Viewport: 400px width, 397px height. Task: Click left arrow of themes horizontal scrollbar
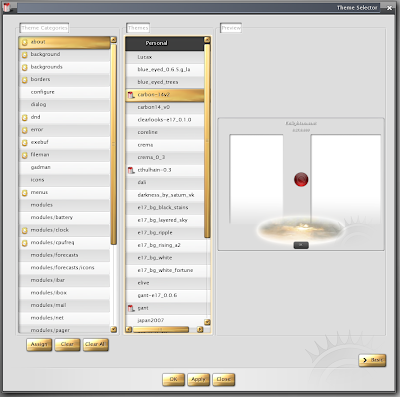(129, 330)
